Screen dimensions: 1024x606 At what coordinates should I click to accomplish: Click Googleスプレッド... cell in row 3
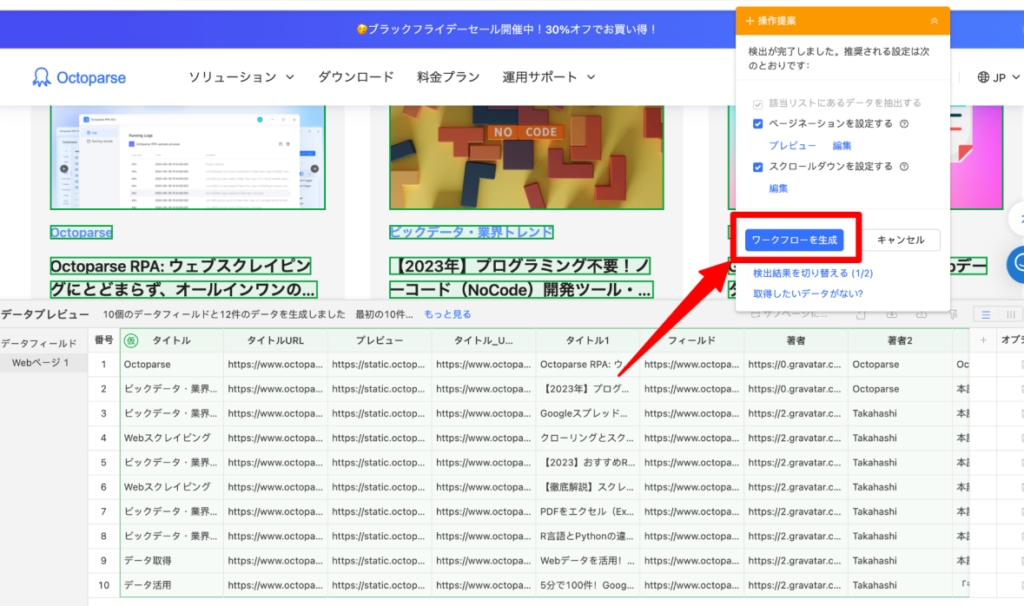click(x=588, y=413)
